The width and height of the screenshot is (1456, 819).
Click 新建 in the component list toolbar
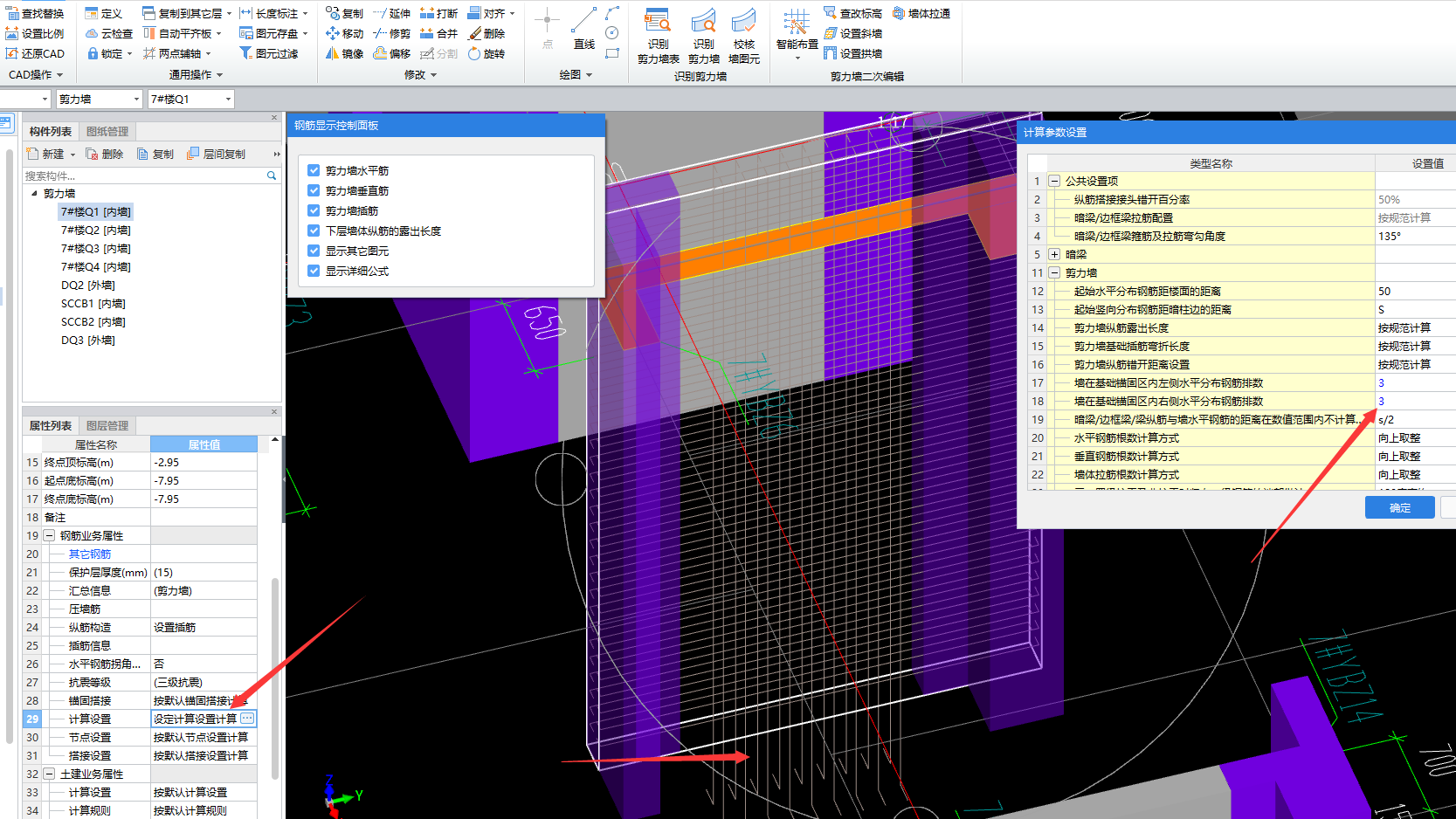(x=51, y=154)
